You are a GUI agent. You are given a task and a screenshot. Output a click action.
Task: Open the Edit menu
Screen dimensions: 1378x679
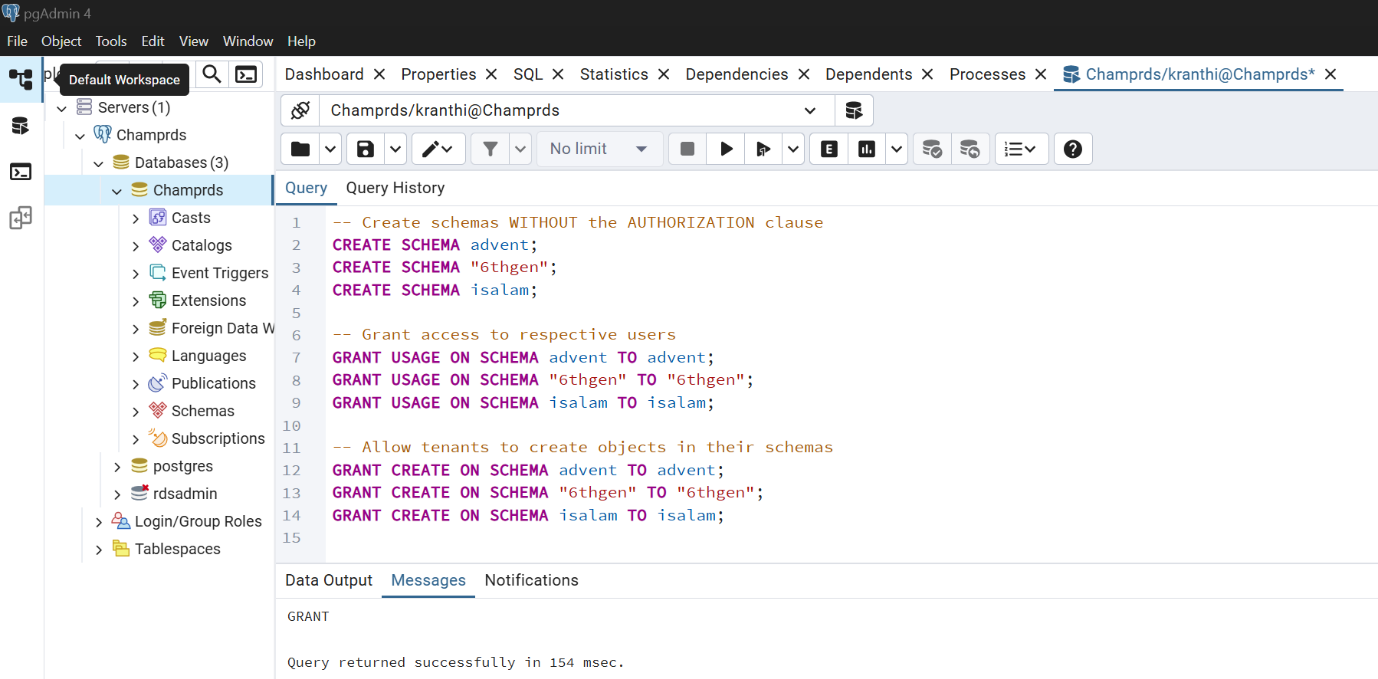point(153,41)
